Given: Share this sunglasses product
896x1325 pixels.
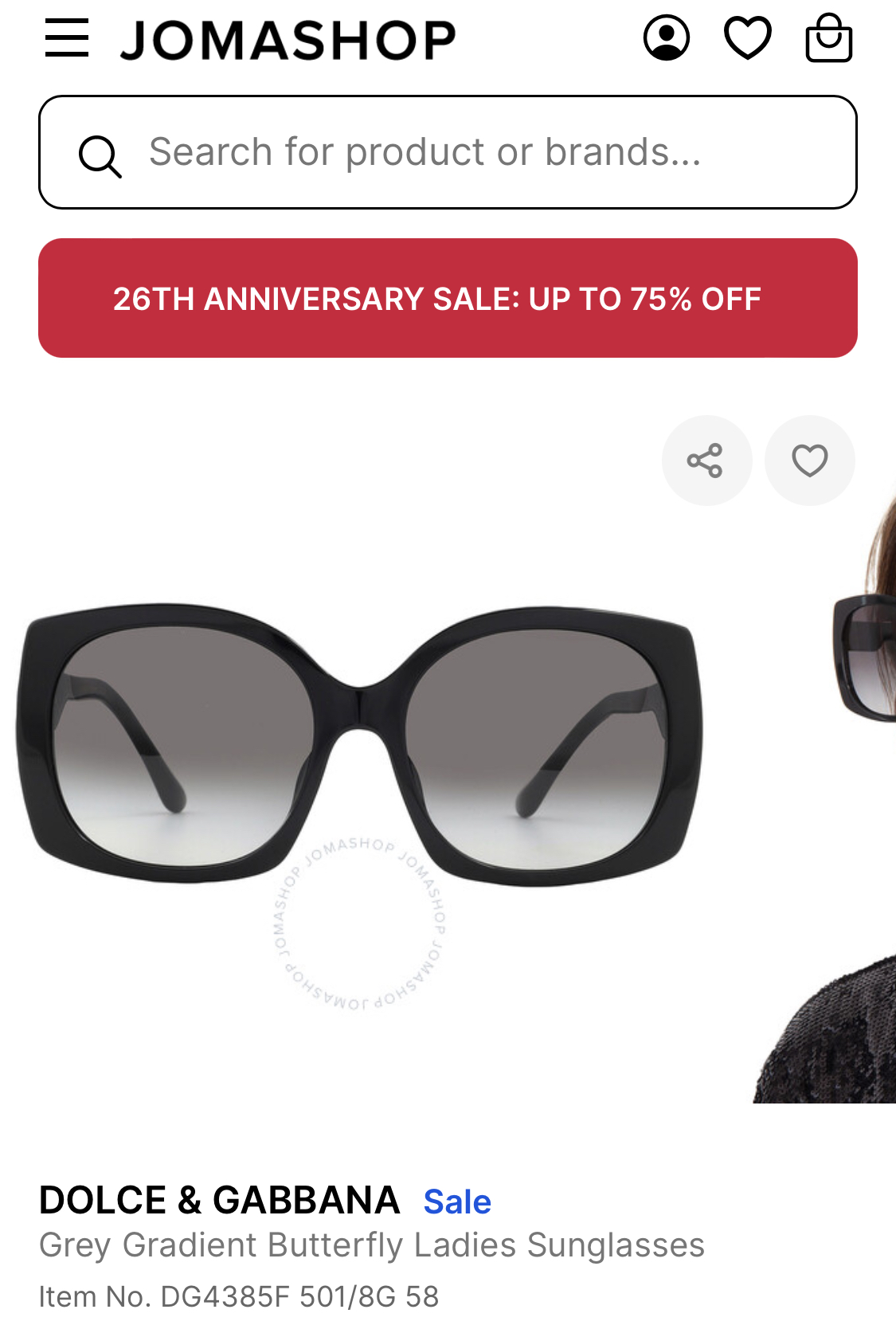Looking at the screenshot, I should click(706, 461).
